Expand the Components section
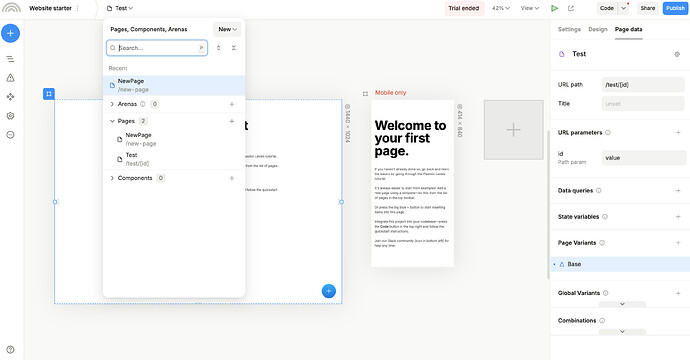Image resolution: width=690 pixels, height=360 pixels. pyautogui.click(x=112, y=178)
